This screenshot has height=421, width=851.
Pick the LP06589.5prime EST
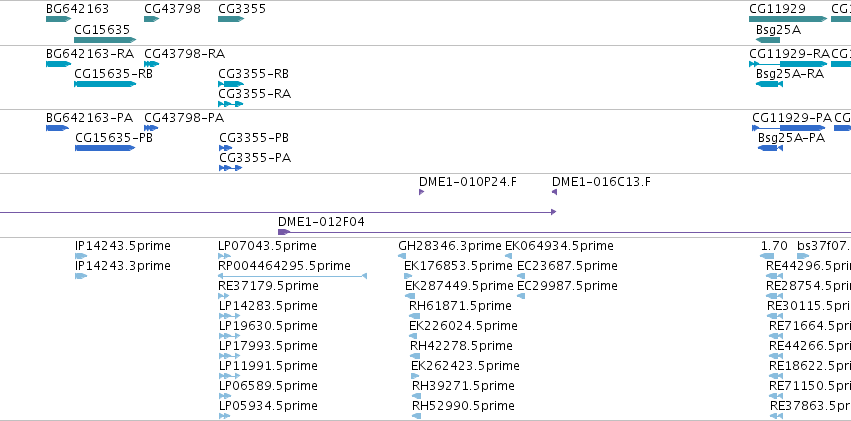pyautogui.click(x=225, y=397)
